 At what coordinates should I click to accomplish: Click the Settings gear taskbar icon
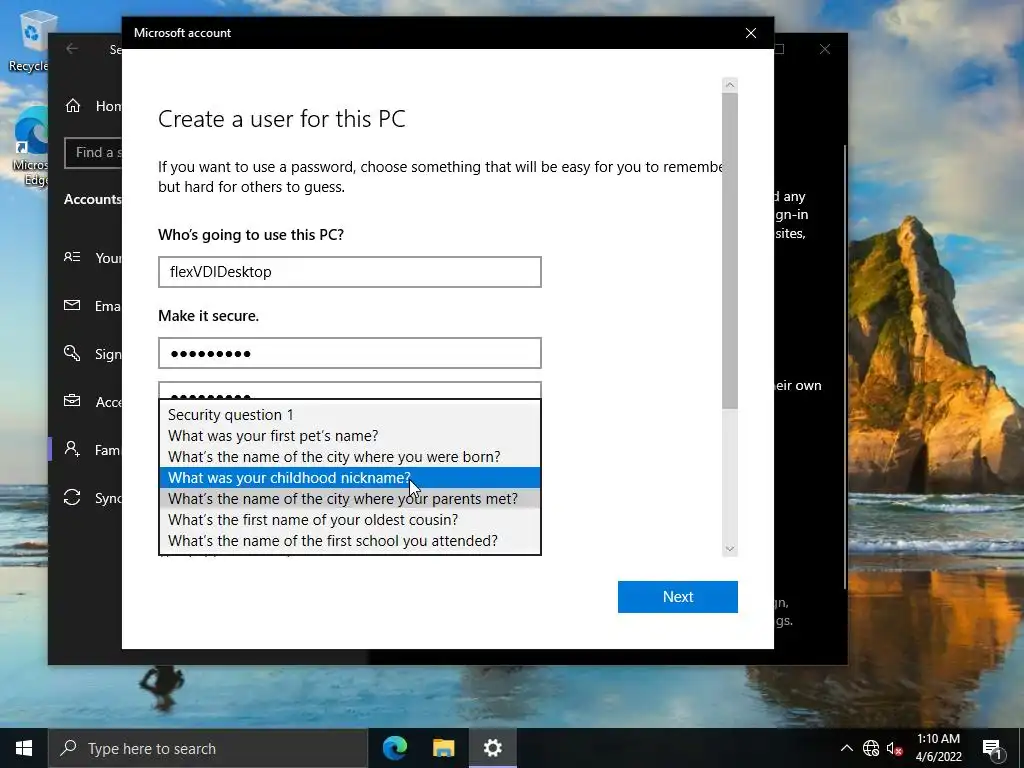(492, 748)
